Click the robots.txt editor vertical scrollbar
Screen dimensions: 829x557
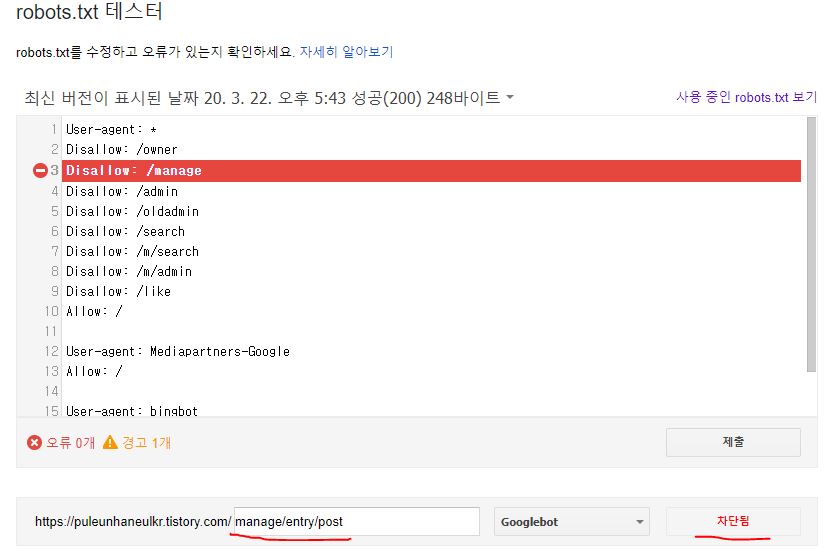click(x=812, y=245)
